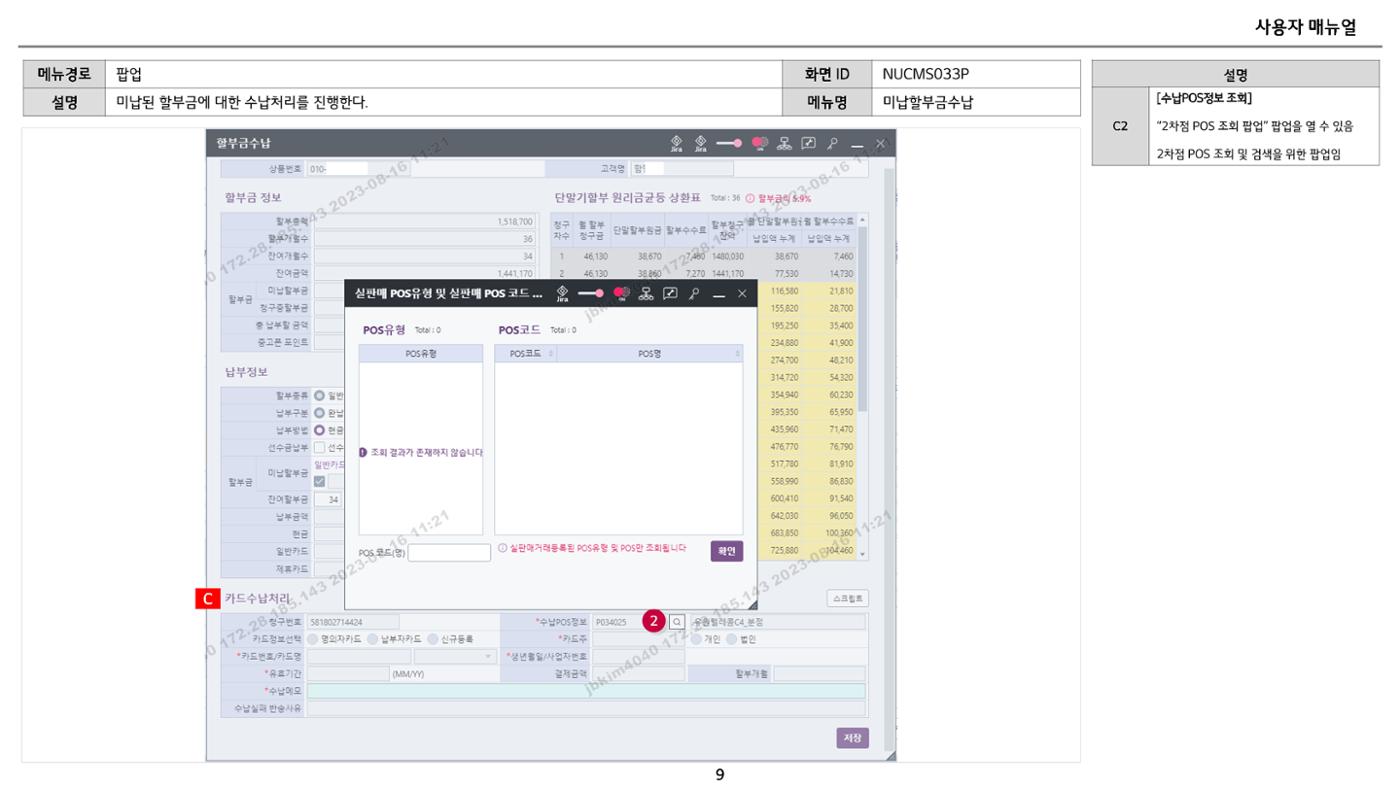
Task: Close the 할부금수납 window
Action: 880,145
